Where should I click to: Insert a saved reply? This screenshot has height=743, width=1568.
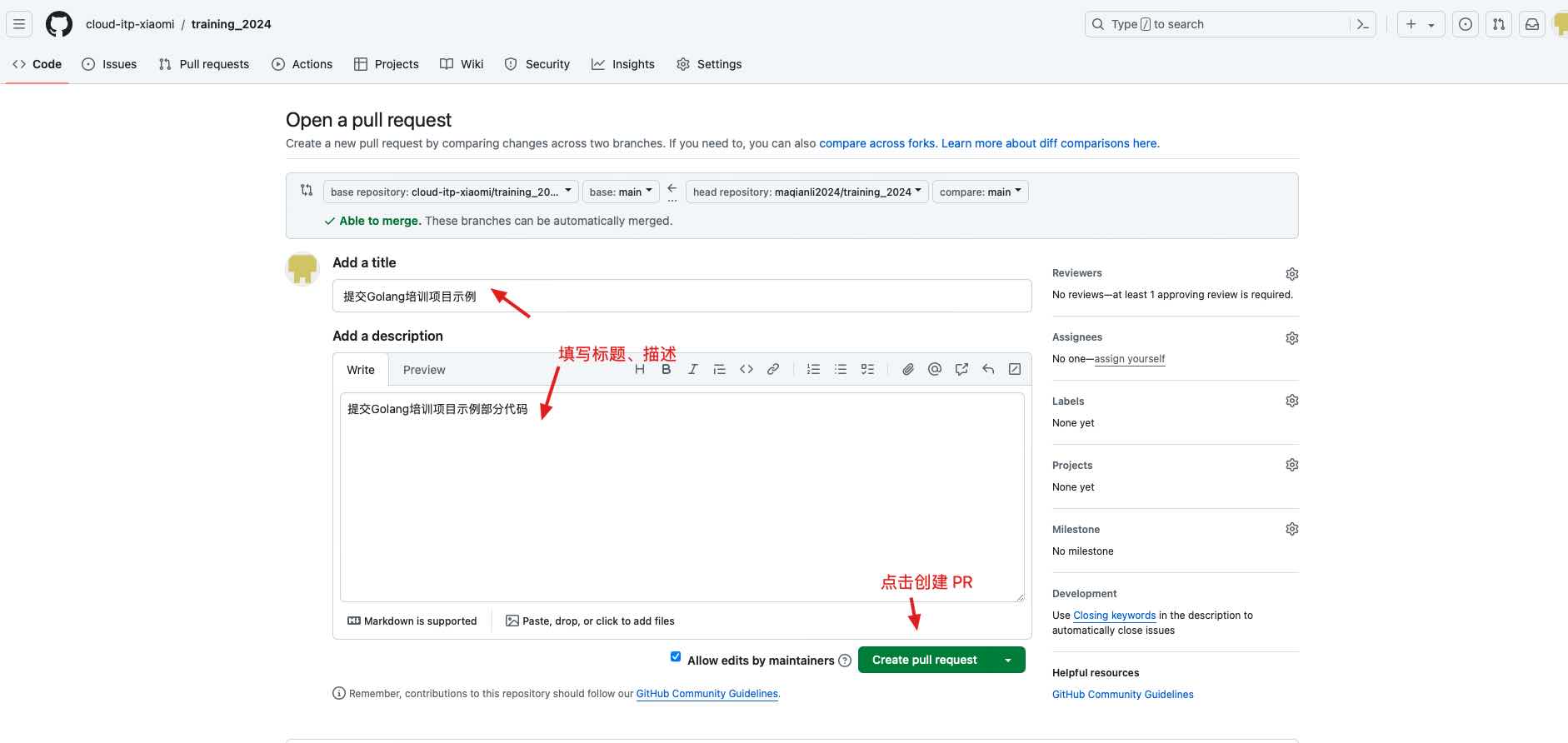click(x=988, y=369)
